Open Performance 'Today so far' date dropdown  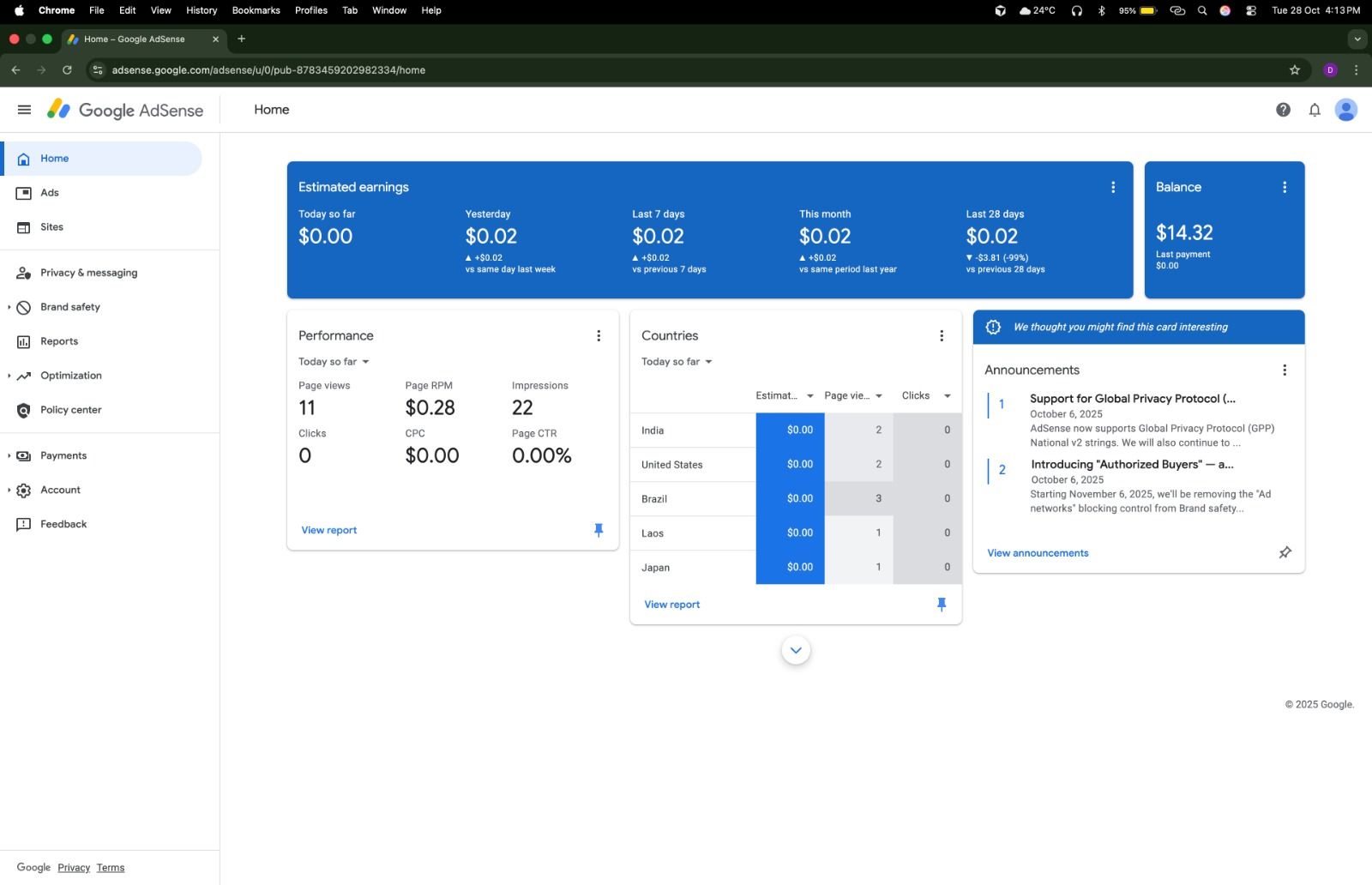334,362
